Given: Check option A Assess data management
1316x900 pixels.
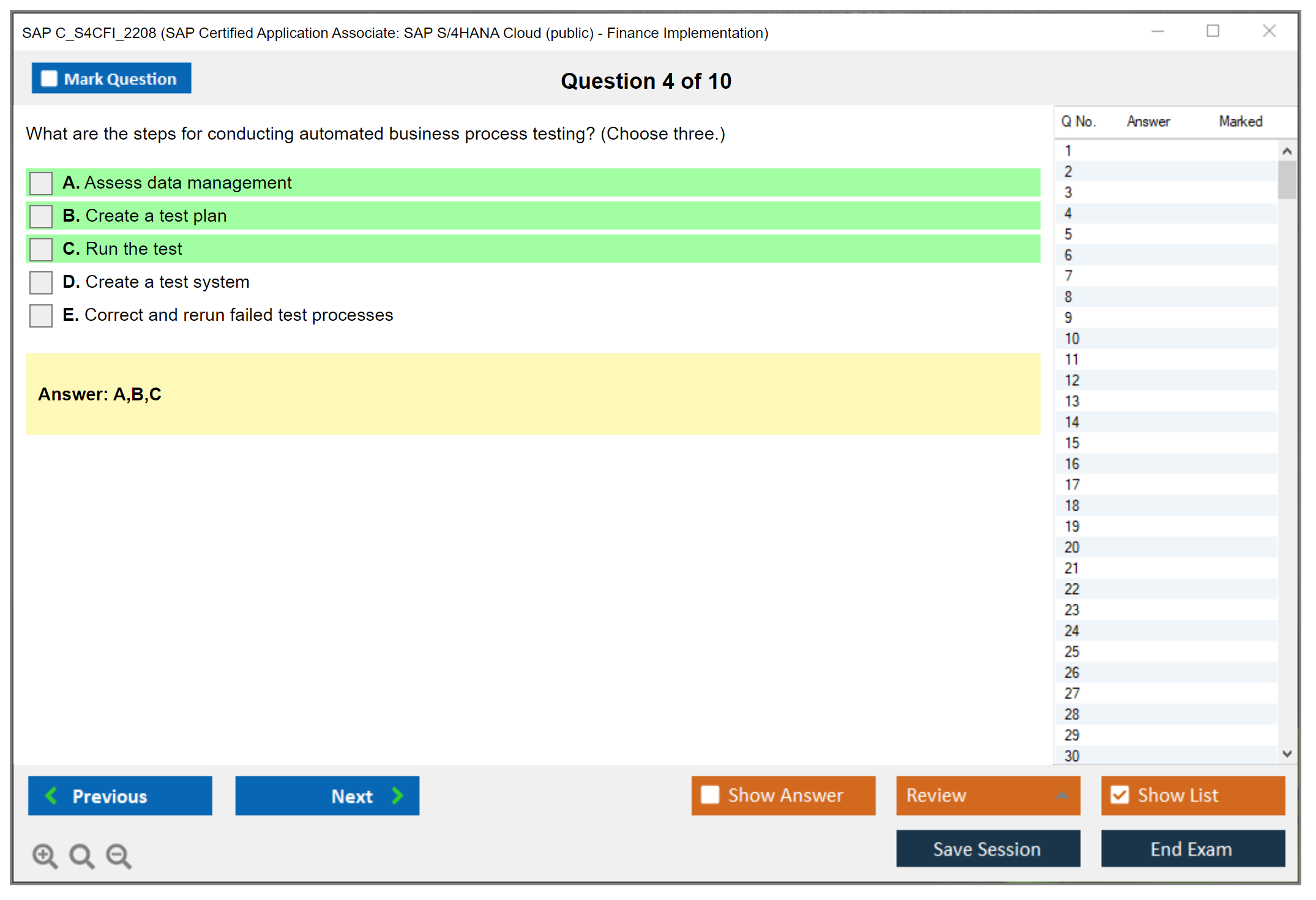Looking at the screenshot, I should pos(41,183).
